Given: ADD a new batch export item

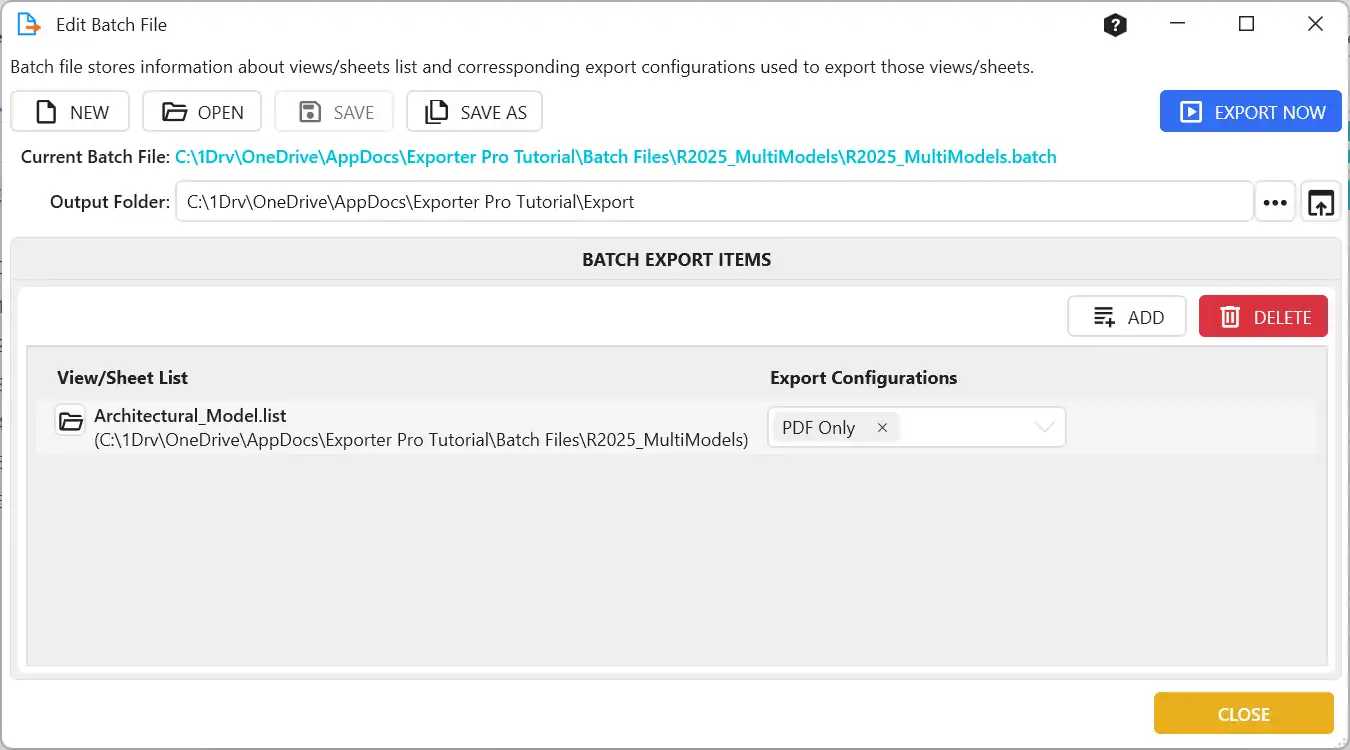Looking at the screenshot, I should pos(1127,316).
